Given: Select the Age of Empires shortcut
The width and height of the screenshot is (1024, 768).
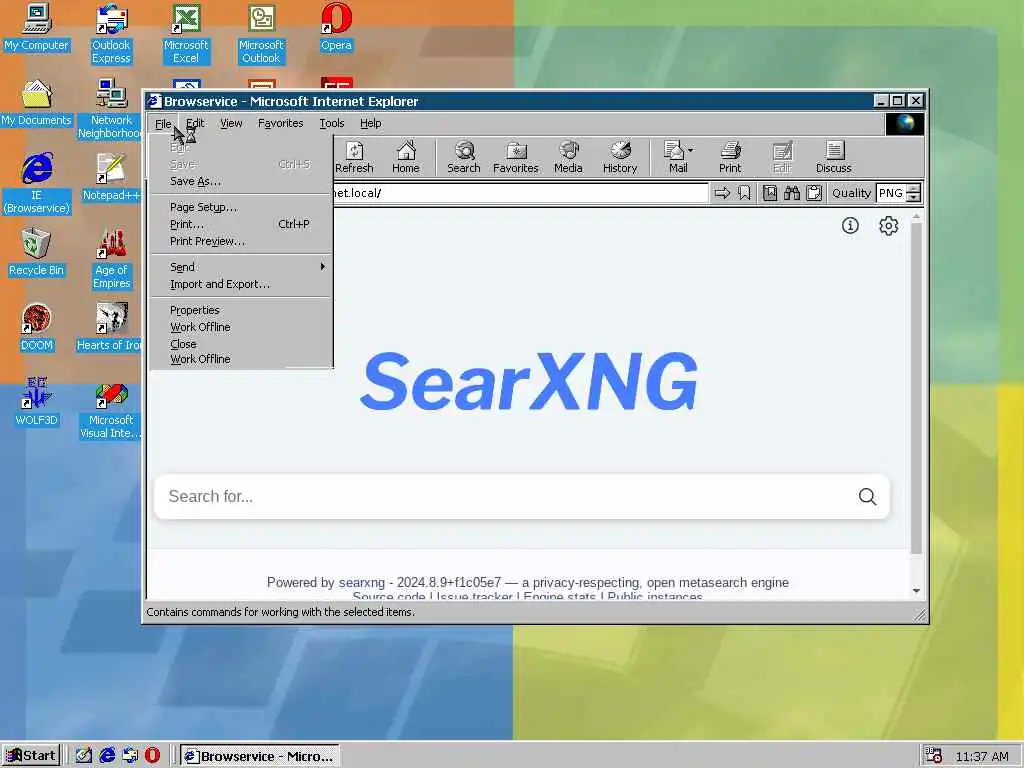Looking at the screenshot, I should coord(112,259).
